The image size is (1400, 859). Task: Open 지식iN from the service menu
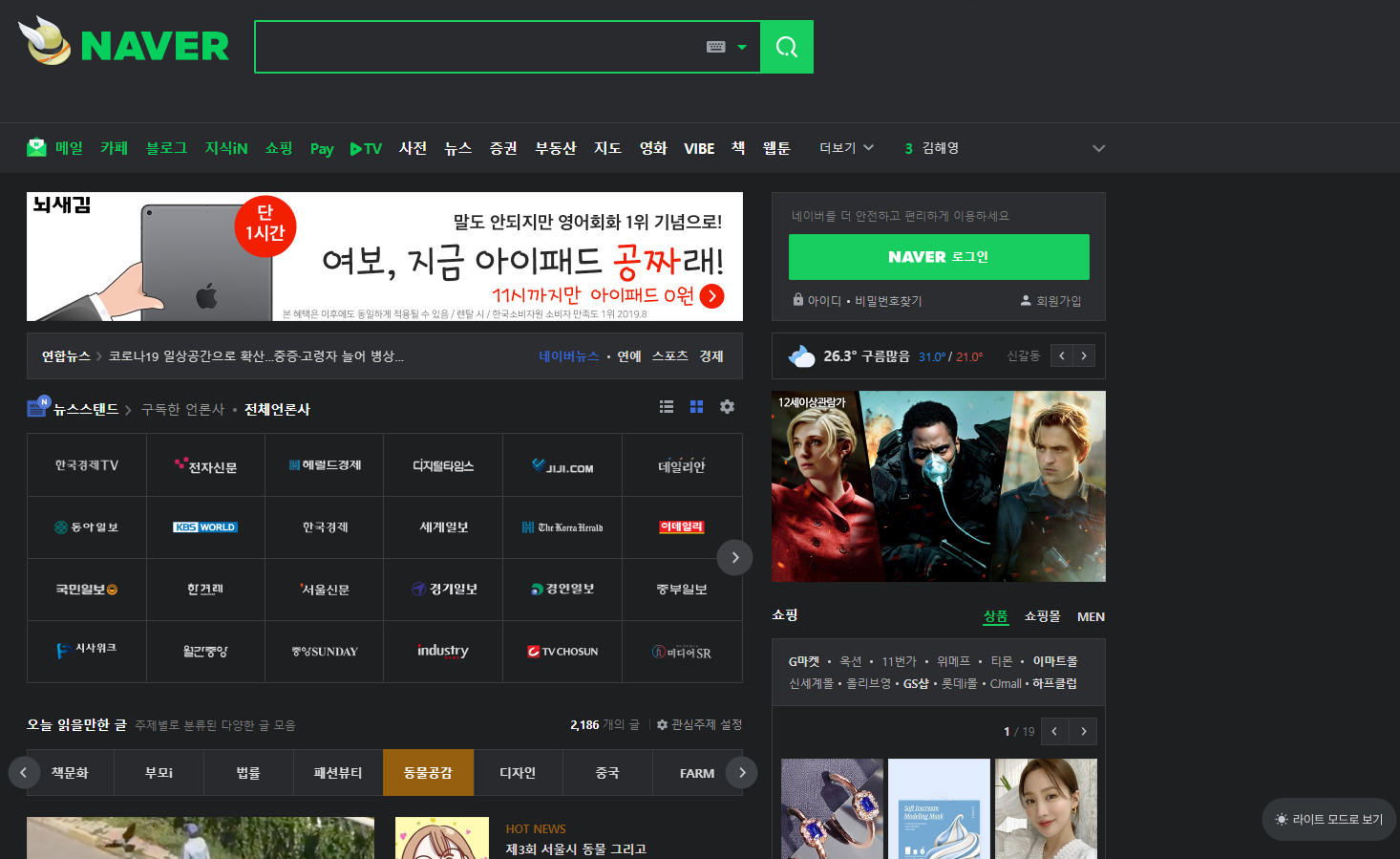pos(226,148)
